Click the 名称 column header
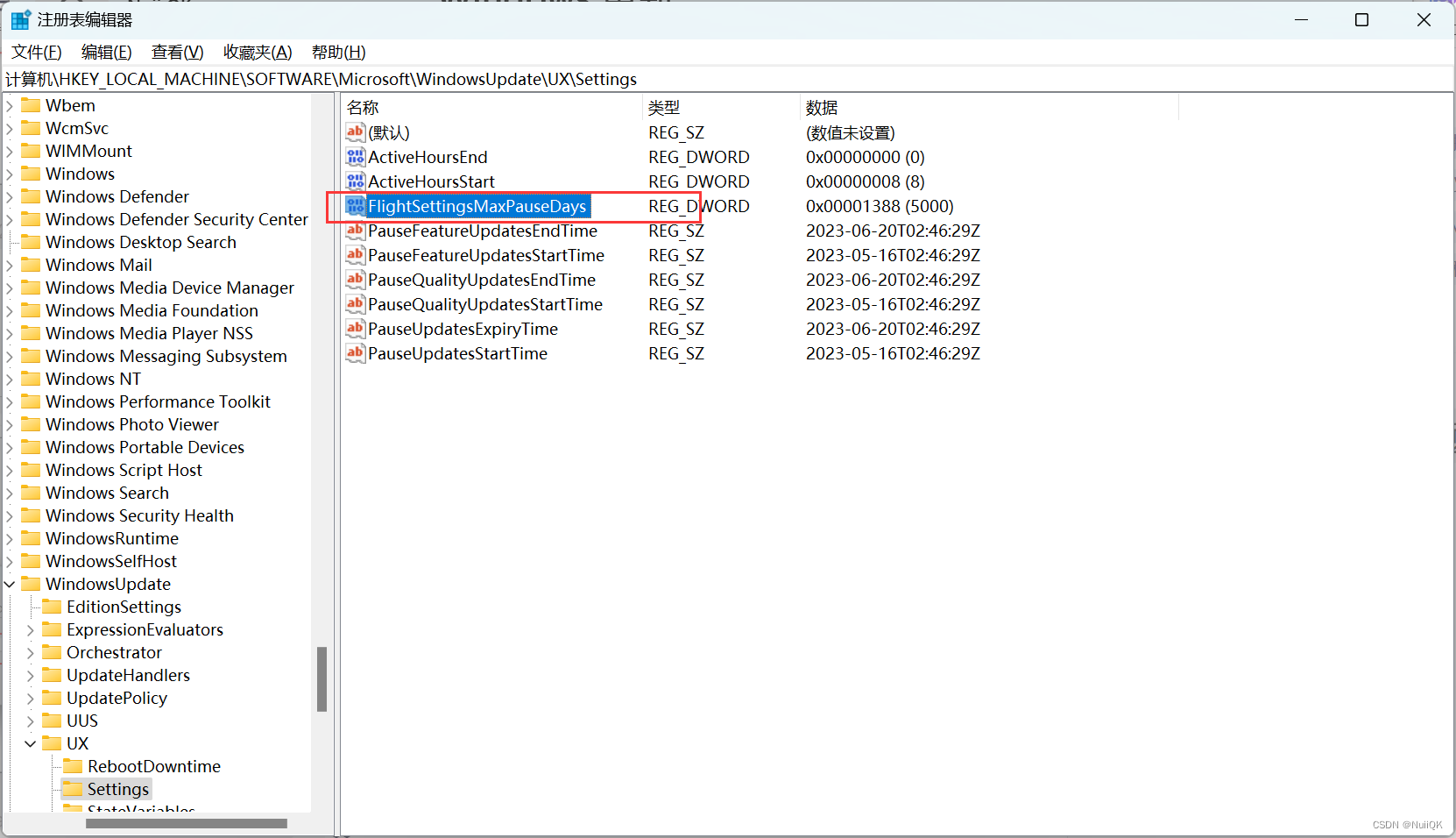1456x838 pixels. (491, 108)
